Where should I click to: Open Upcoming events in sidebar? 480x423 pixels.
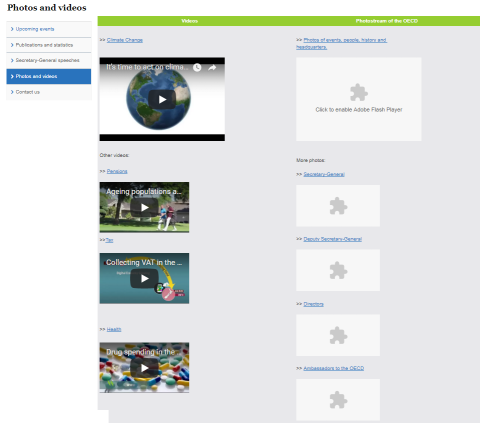pyautogui.click(x=49, y=29)
